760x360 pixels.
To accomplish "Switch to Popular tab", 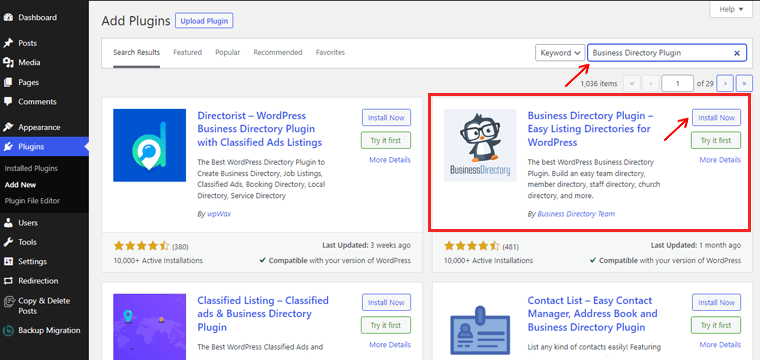I will (x=228, y=52).
